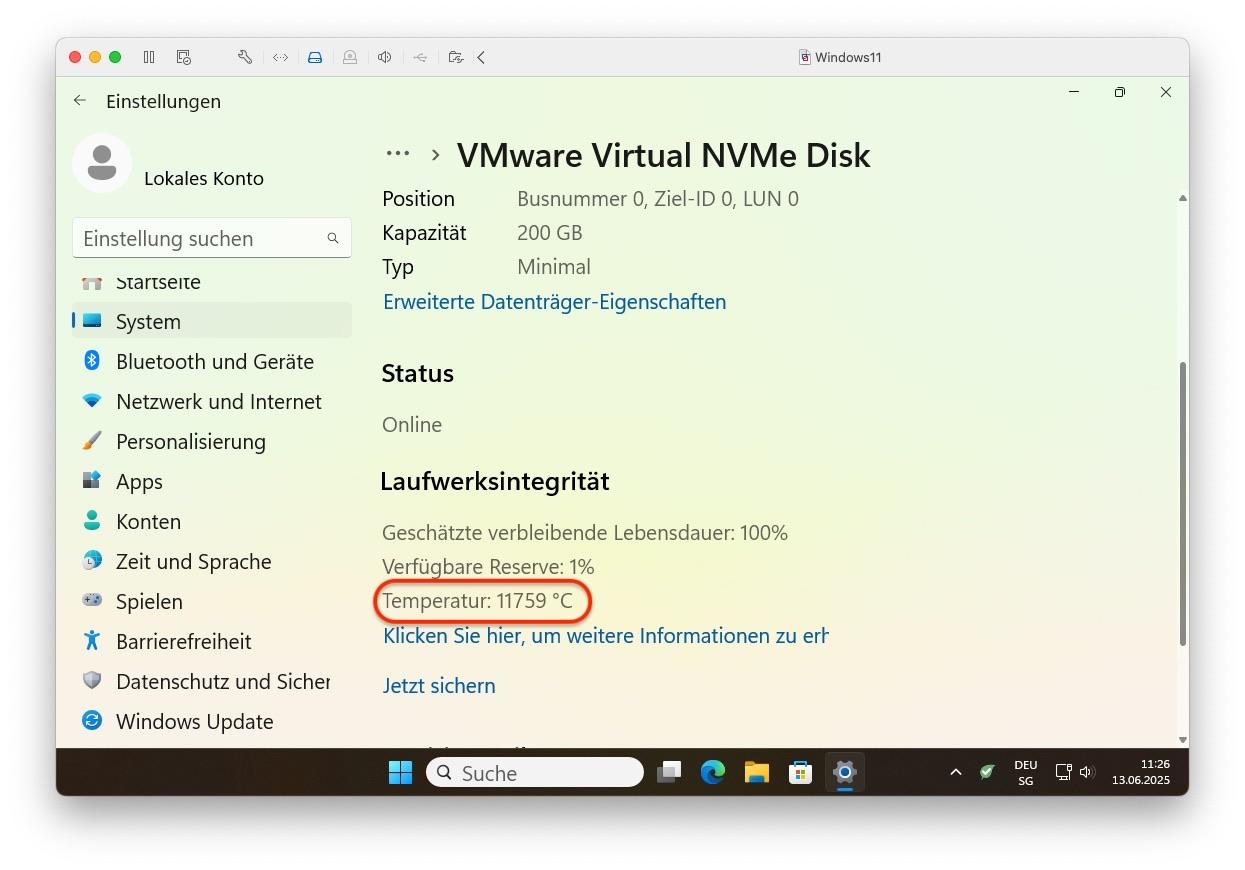Click the Temperatur: 11759 °C value
Image resolution: width=1245 pixels, height=870 pixels.
pos(478,601)
